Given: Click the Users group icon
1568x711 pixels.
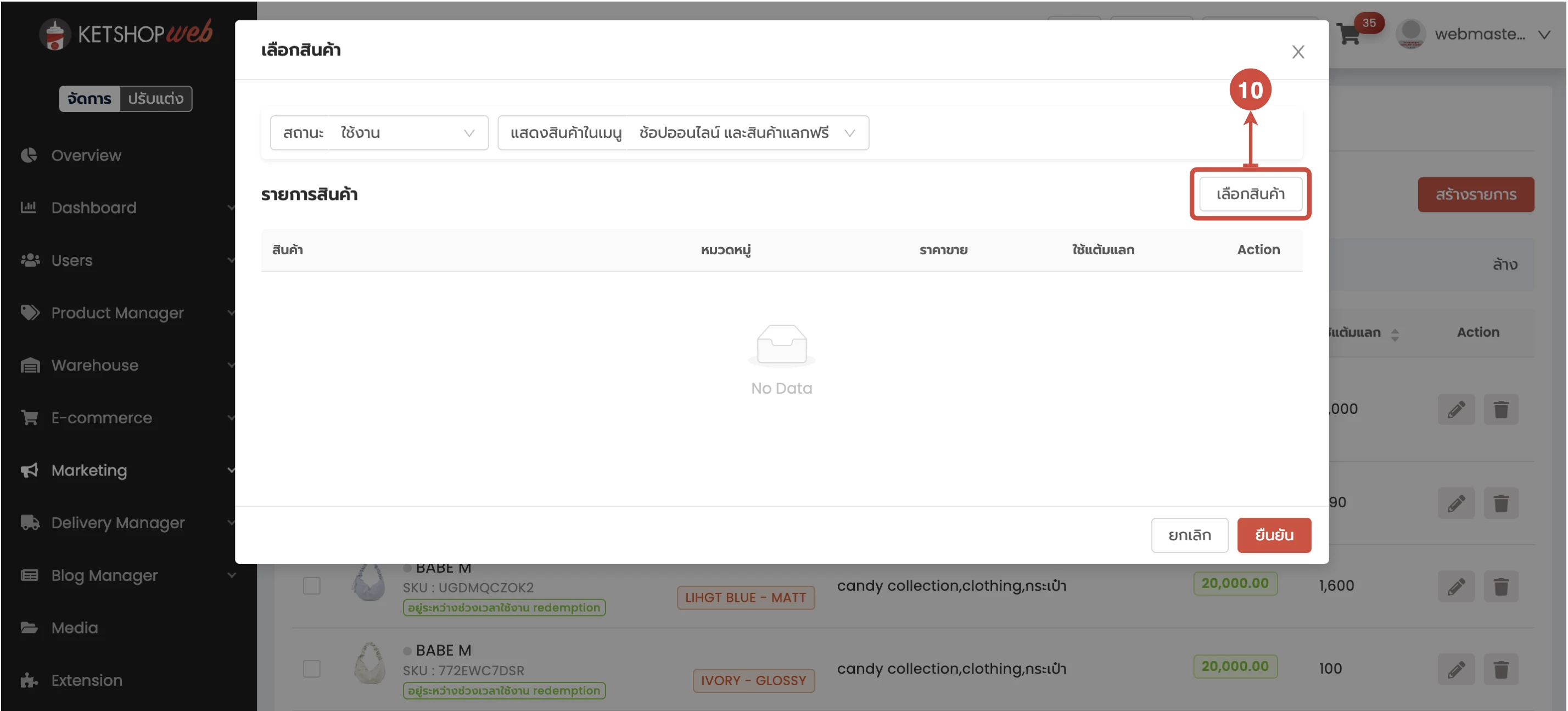Looking at the screenshot, I should (x=30, y=260).
